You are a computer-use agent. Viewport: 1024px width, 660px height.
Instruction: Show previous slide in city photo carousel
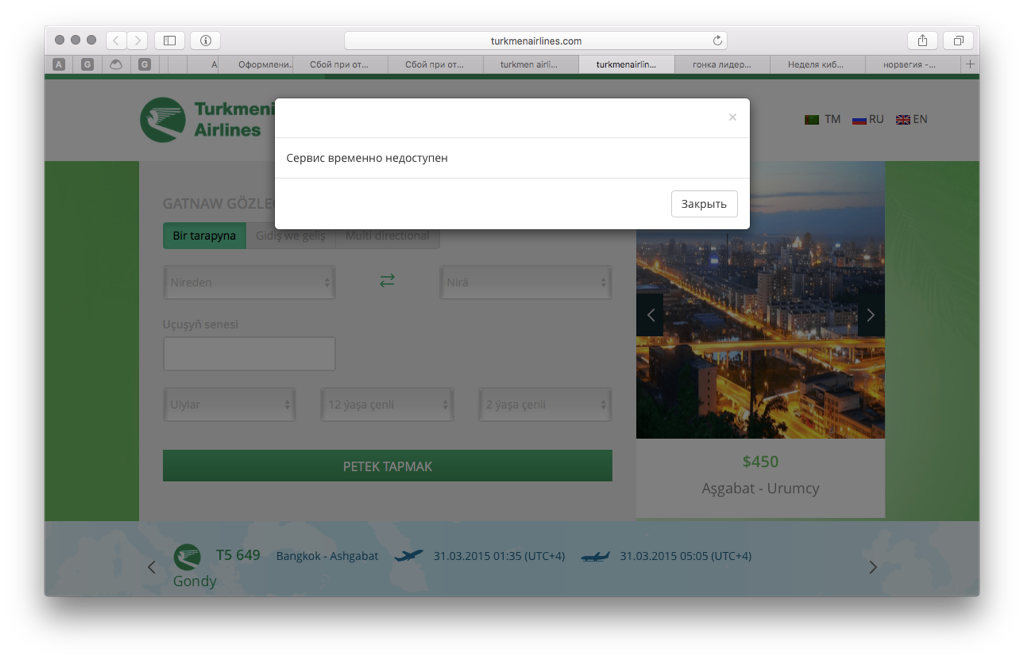click(651, 315)
